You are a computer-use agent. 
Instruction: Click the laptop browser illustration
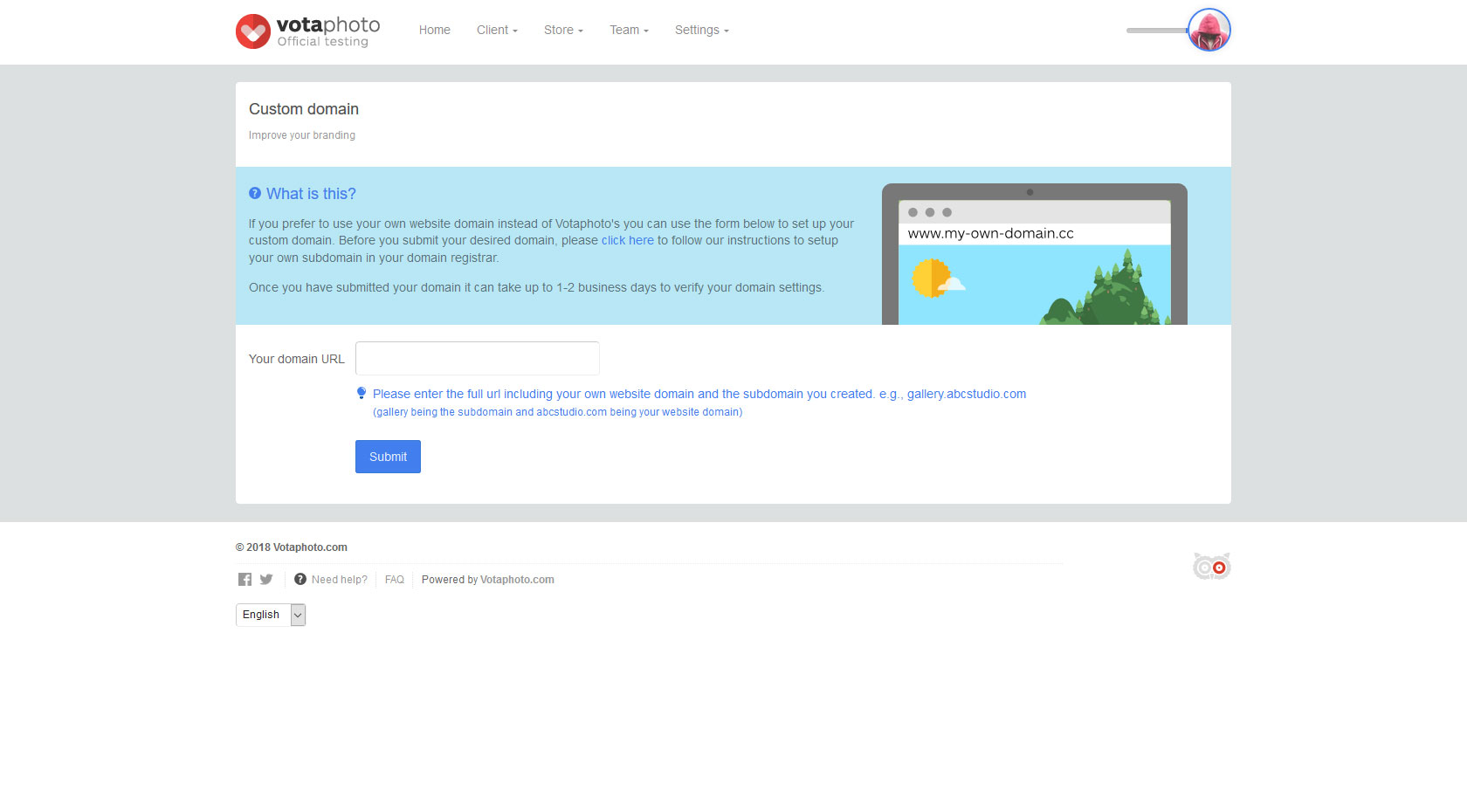coord(1035,254)
